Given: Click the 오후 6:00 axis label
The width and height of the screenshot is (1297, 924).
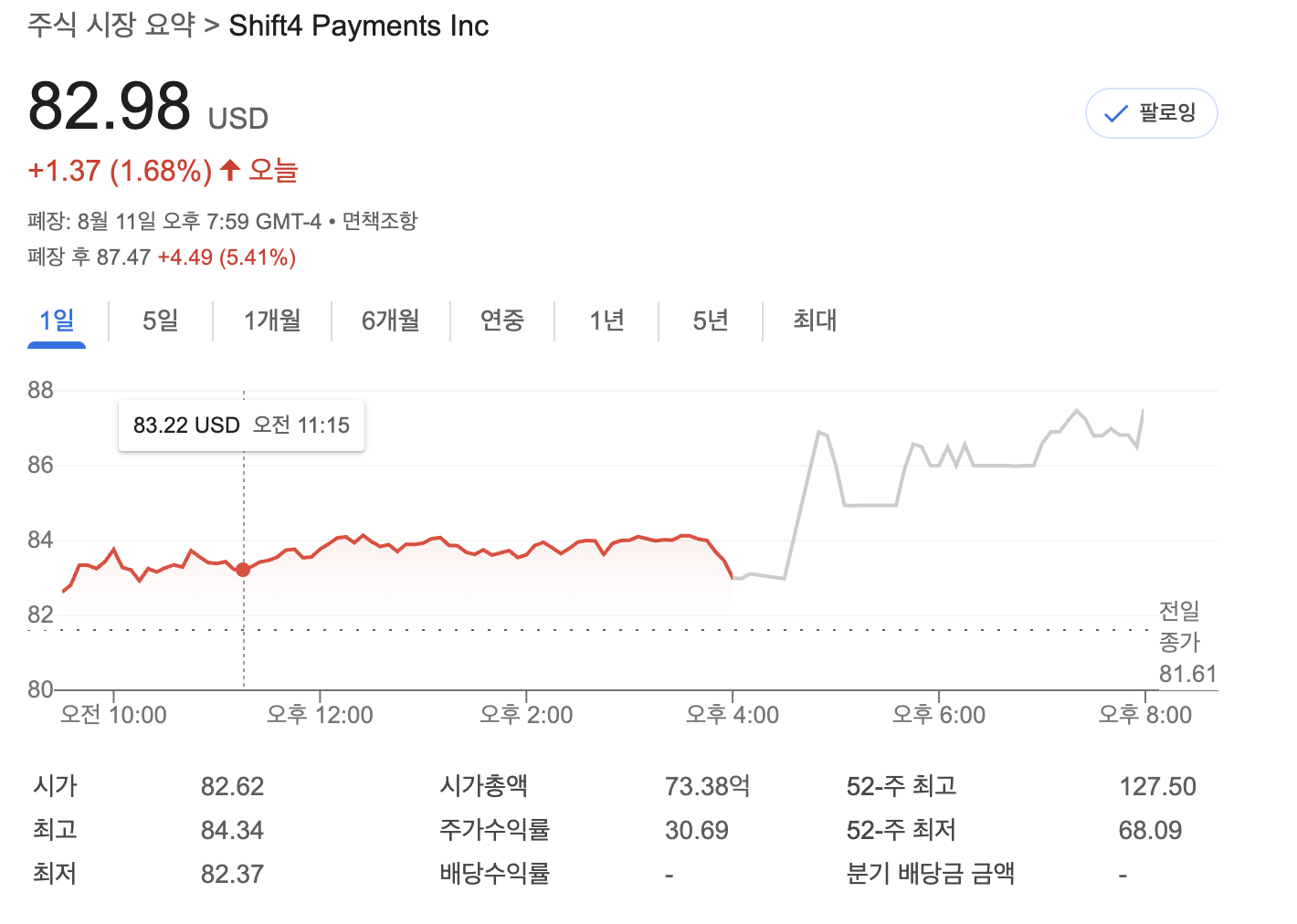Looking at the screenshot, I should pyautogui.click(x=939, y=715).
